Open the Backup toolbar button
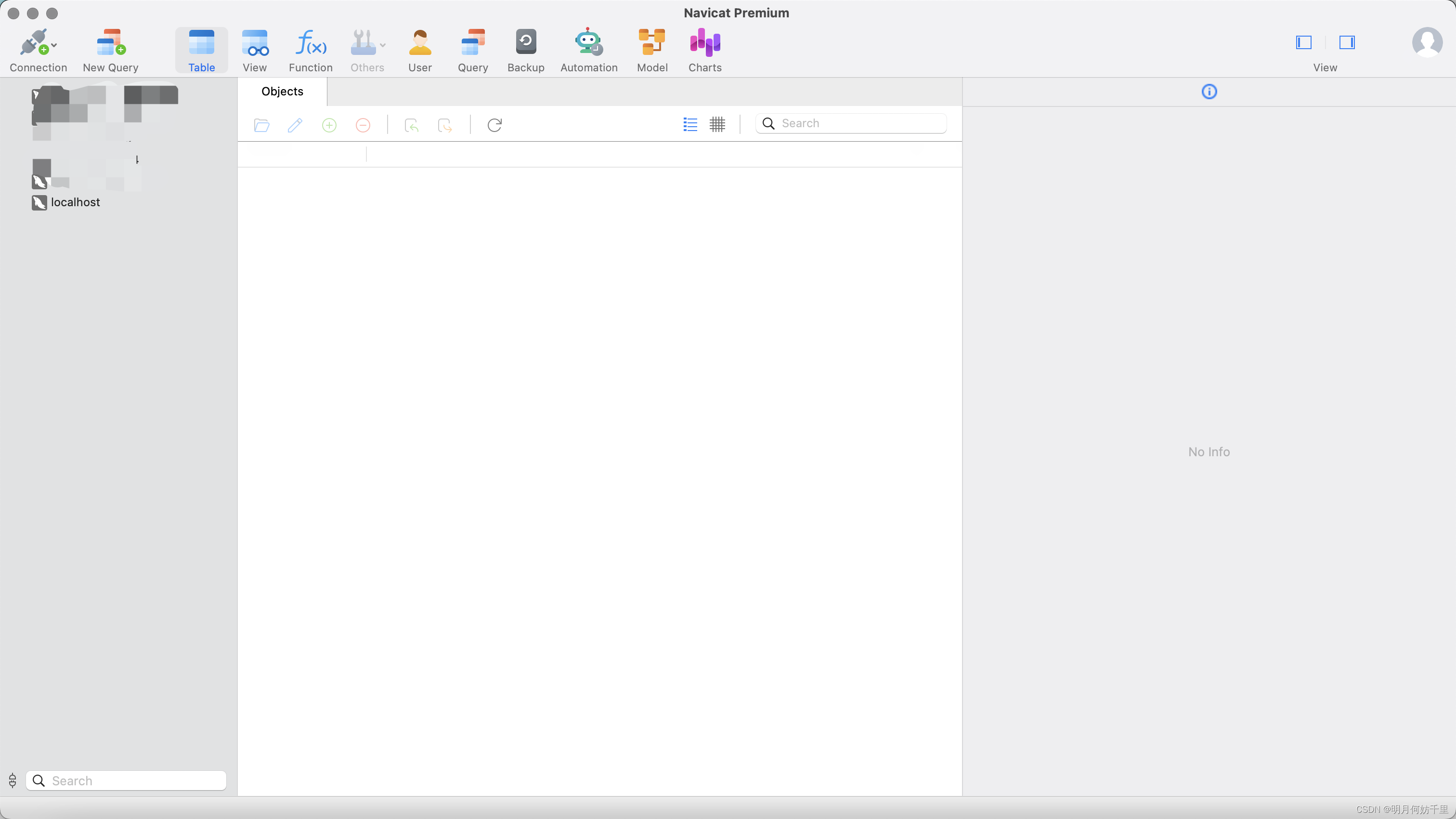Image resolution: width=1456 pixels, height=819 pixels. [526, 50]
